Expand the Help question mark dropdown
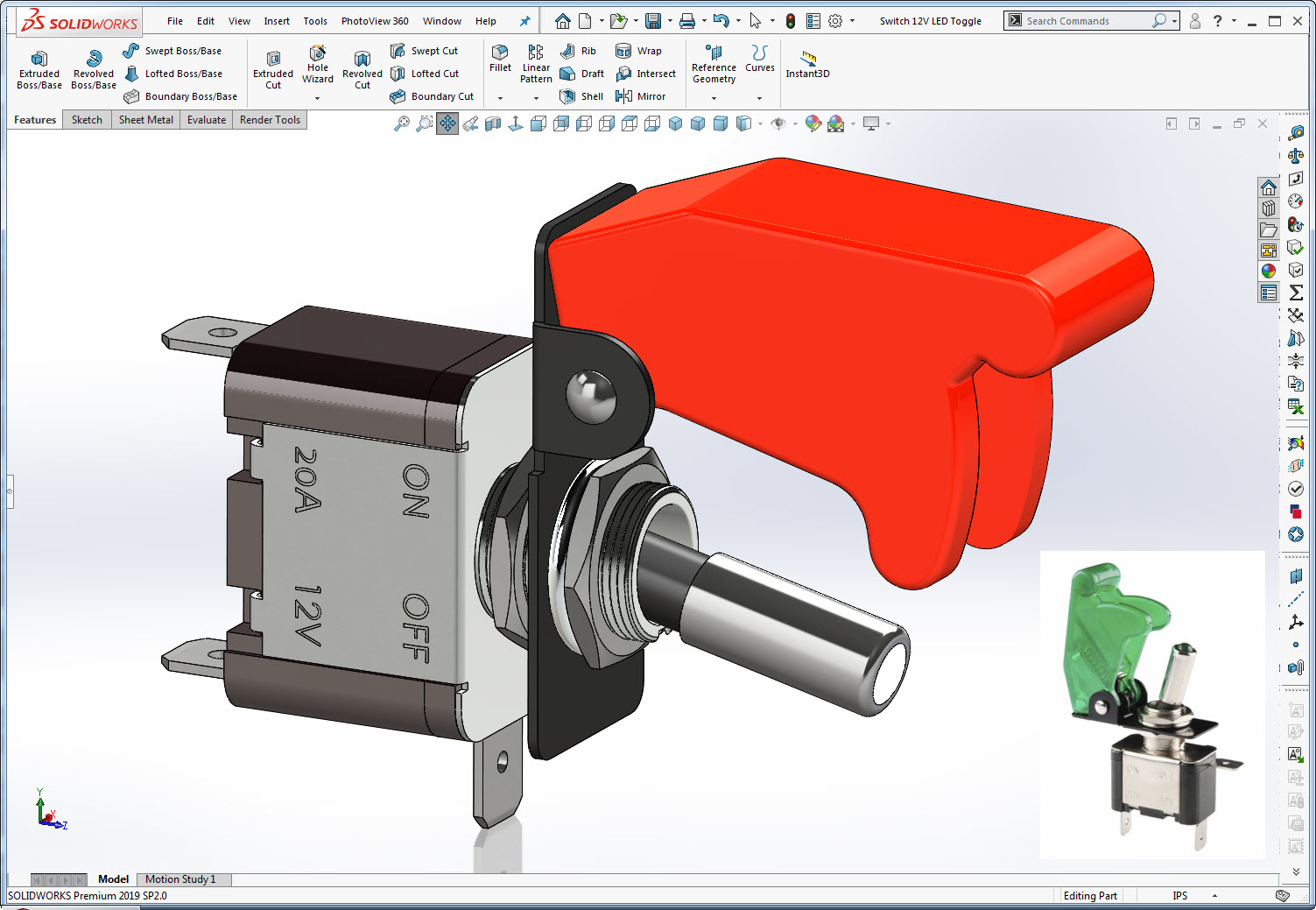The image size is (1316, 910). coord(1234,21)
